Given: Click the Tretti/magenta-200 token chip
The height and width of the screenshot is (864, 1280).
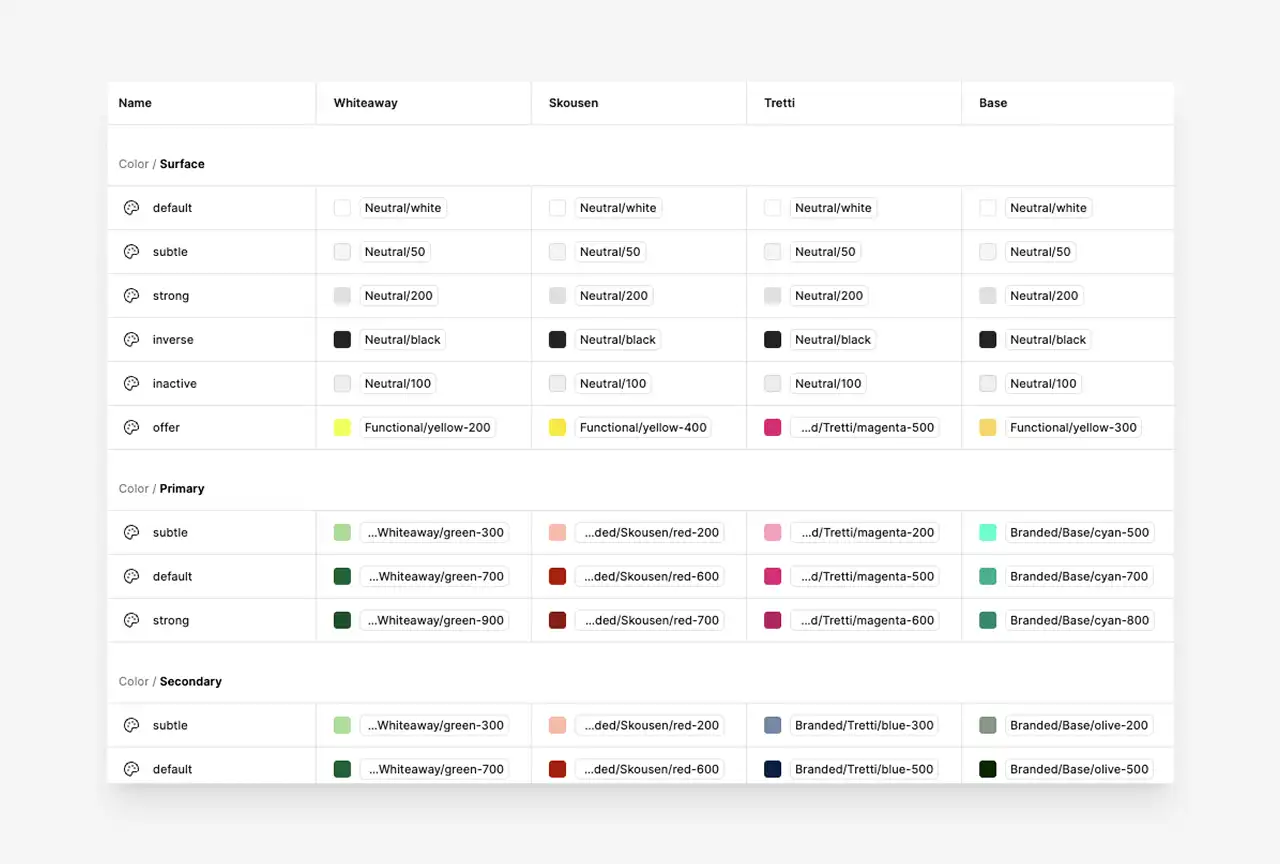Looking at the screenshot, I should coord(865,533).
